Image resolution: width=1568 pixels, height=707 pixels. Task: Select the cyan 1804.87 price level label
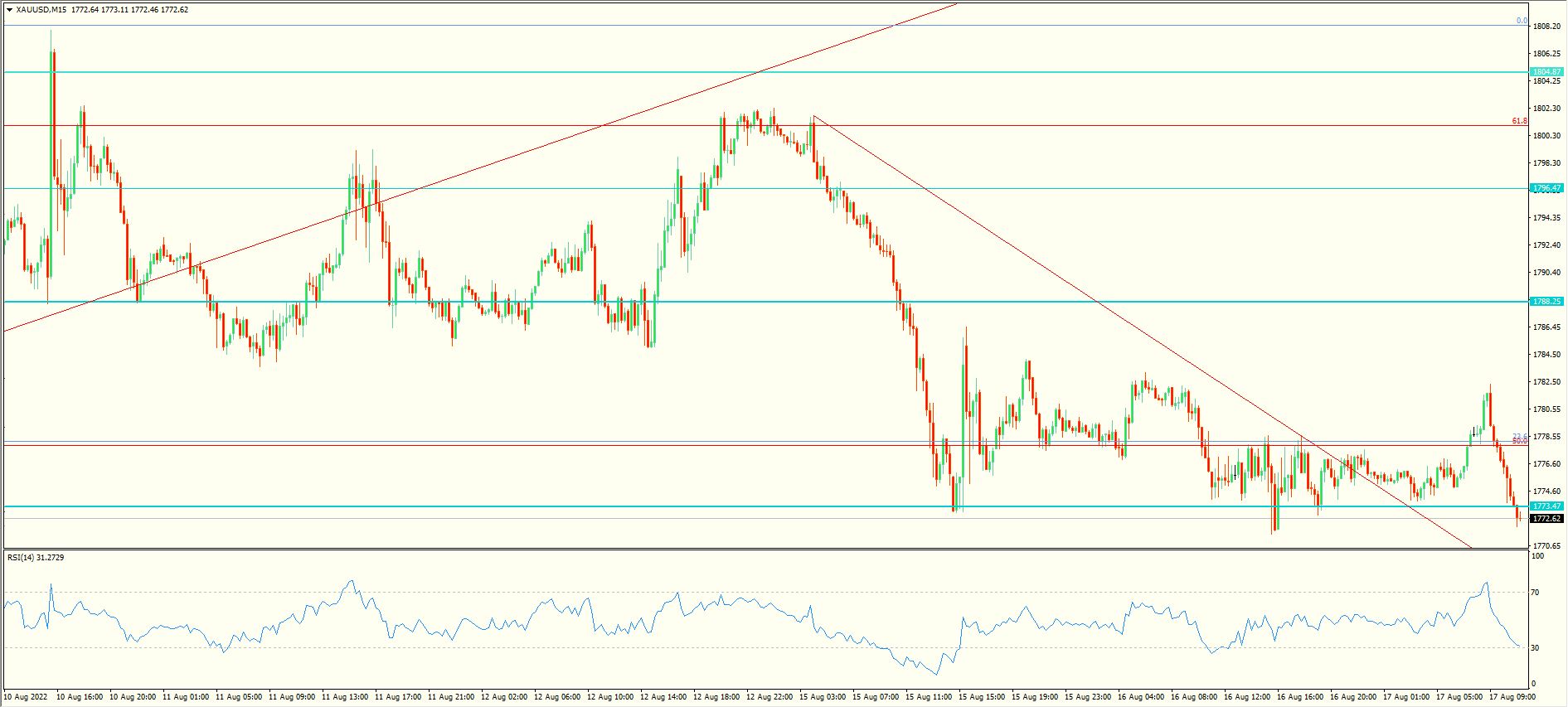pyautogui.click(x=1547, y=72)
